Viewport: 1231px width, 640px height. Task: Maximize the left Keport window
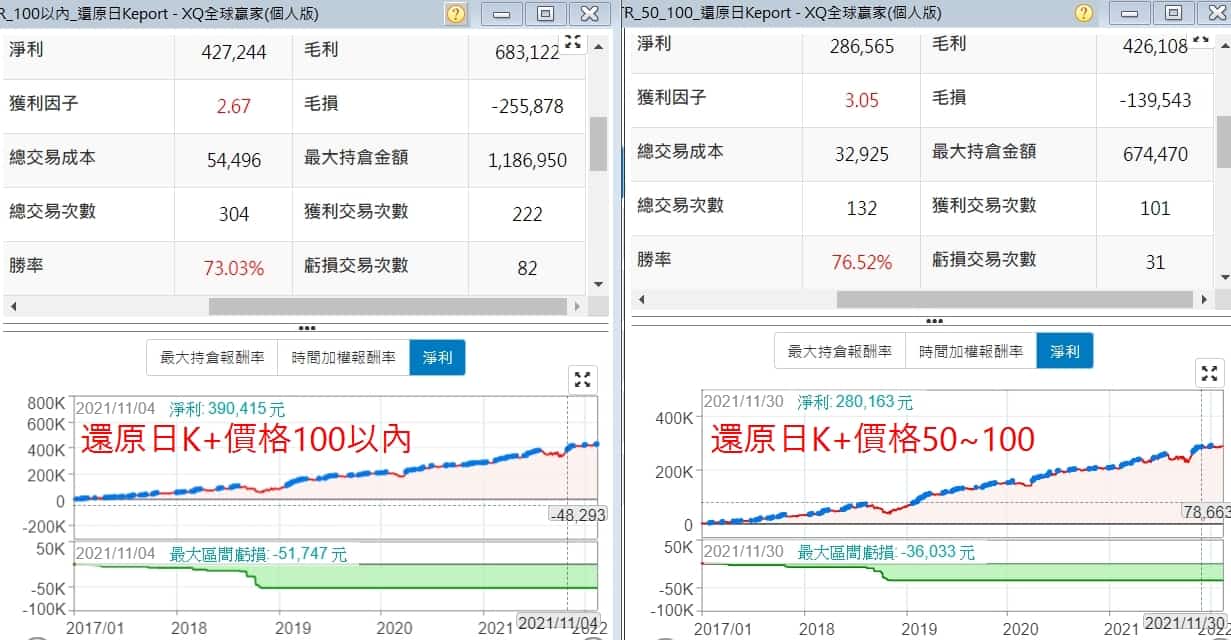545,14
